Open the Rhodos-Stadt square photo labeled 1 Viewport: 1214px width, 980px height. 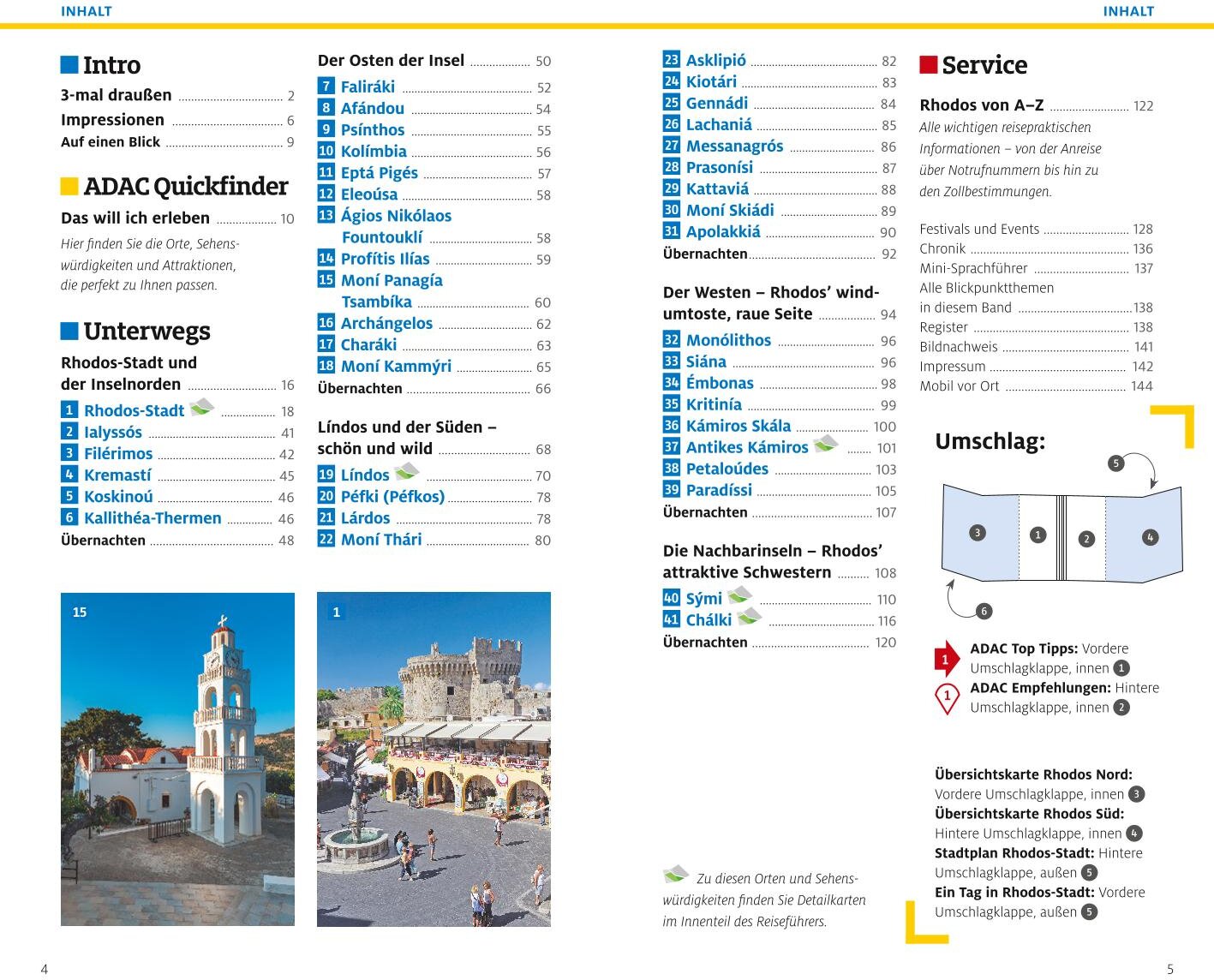tap(434, 759)
